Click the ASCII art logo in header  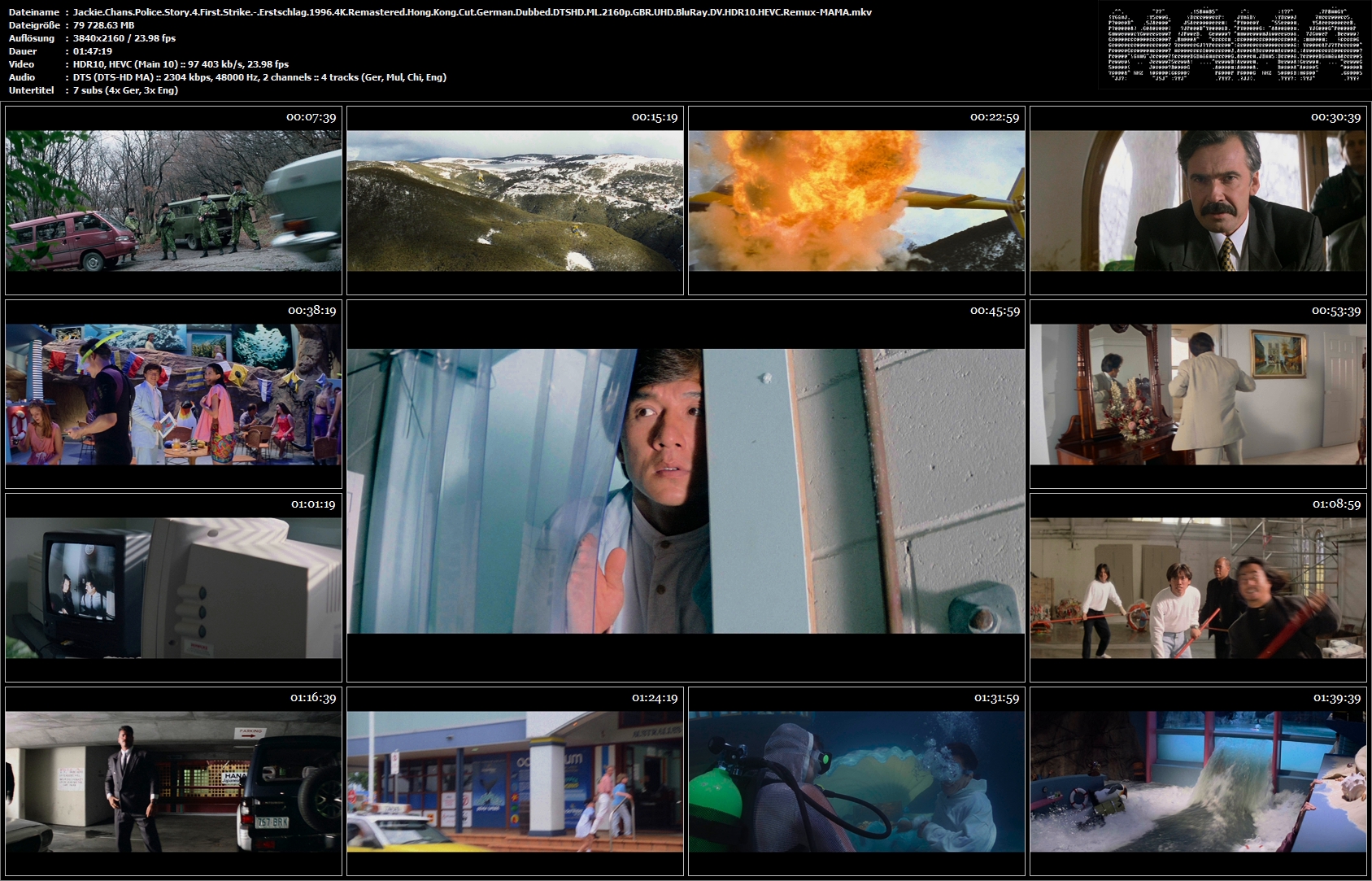[x=1234, y=45]
